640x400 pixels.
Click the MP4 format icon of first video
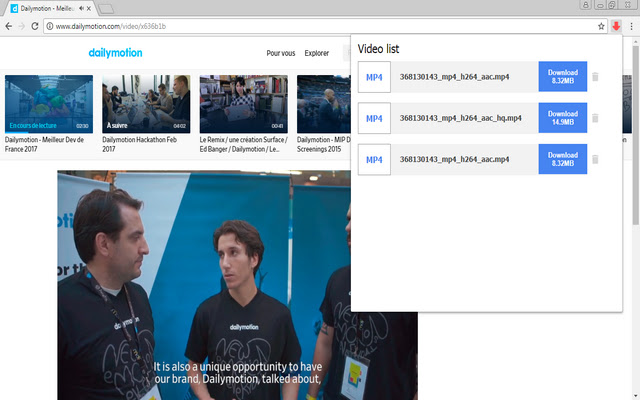[374, 77]
